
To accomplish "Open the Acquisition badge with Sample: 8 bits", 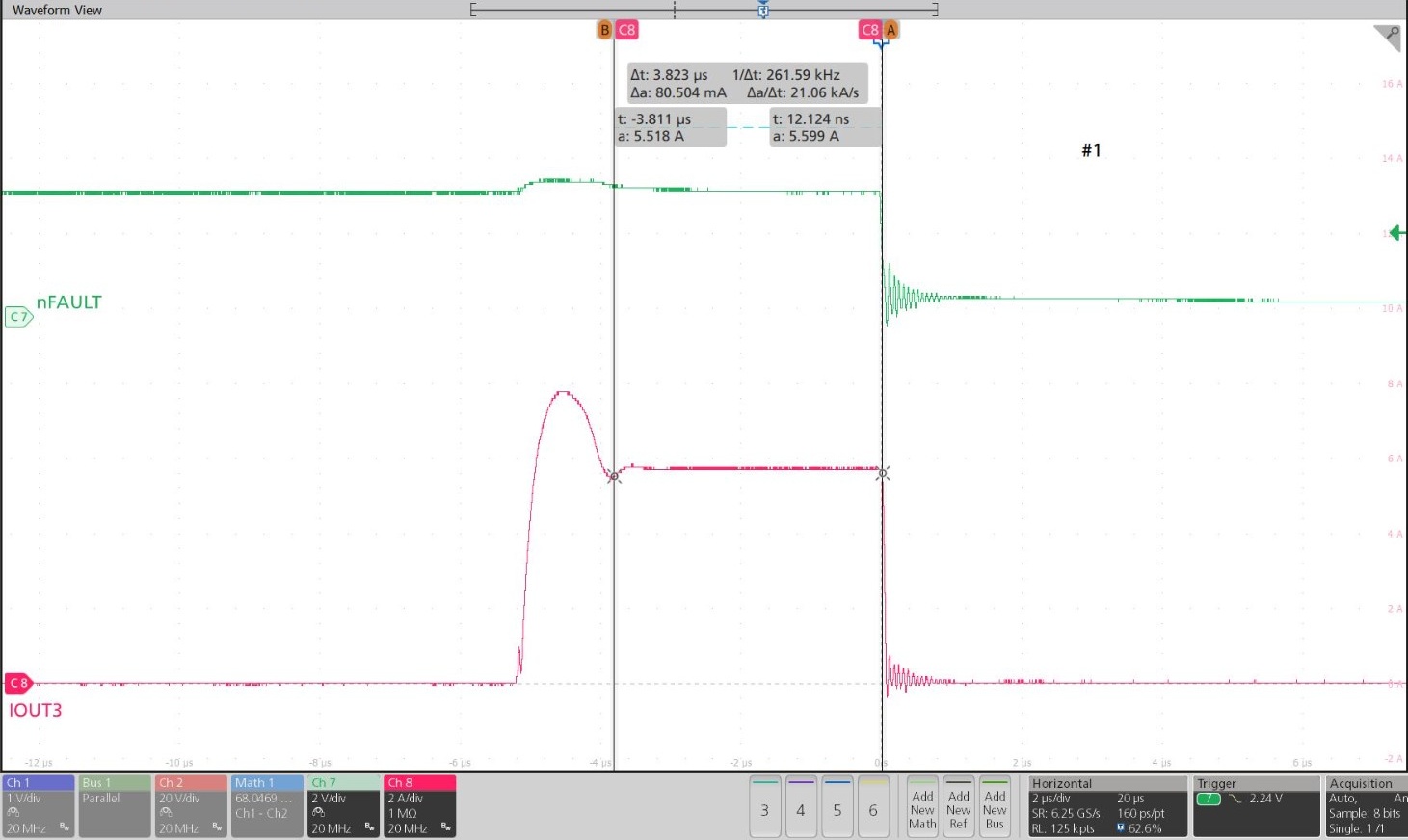I will (1364, 805).
